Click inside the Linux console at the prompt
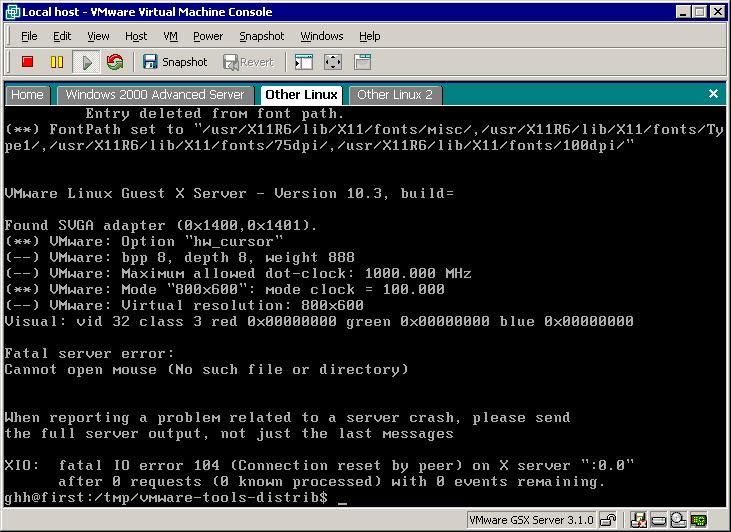The width and height of the screenshot is (731, 532). point(342,498)
